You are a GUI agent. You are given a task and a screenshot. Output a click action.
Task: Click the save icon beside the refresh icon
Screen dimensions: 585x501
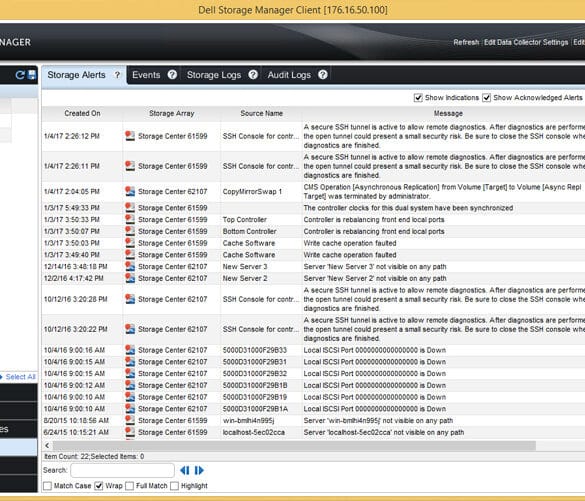[32, 75]
